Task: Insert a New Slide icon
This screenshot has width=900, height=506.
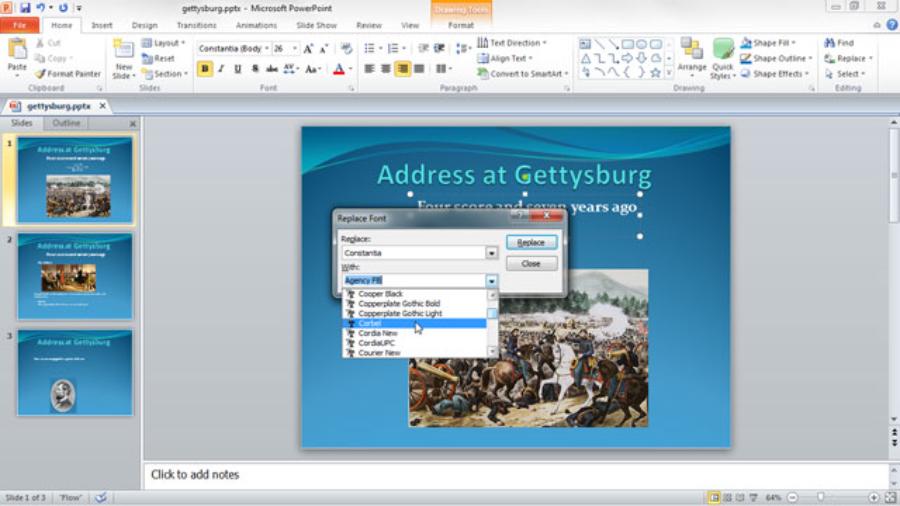Action: pos(123,50)
